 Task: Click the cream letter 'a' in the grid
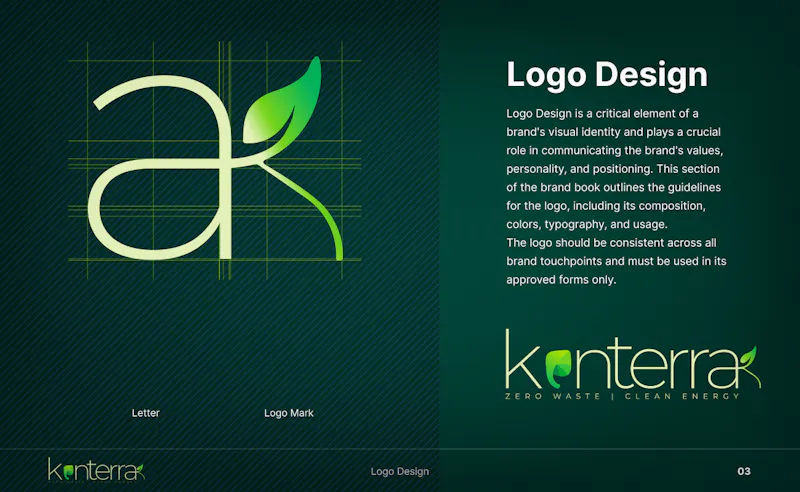pyautogui.click(x=161, y=167)
